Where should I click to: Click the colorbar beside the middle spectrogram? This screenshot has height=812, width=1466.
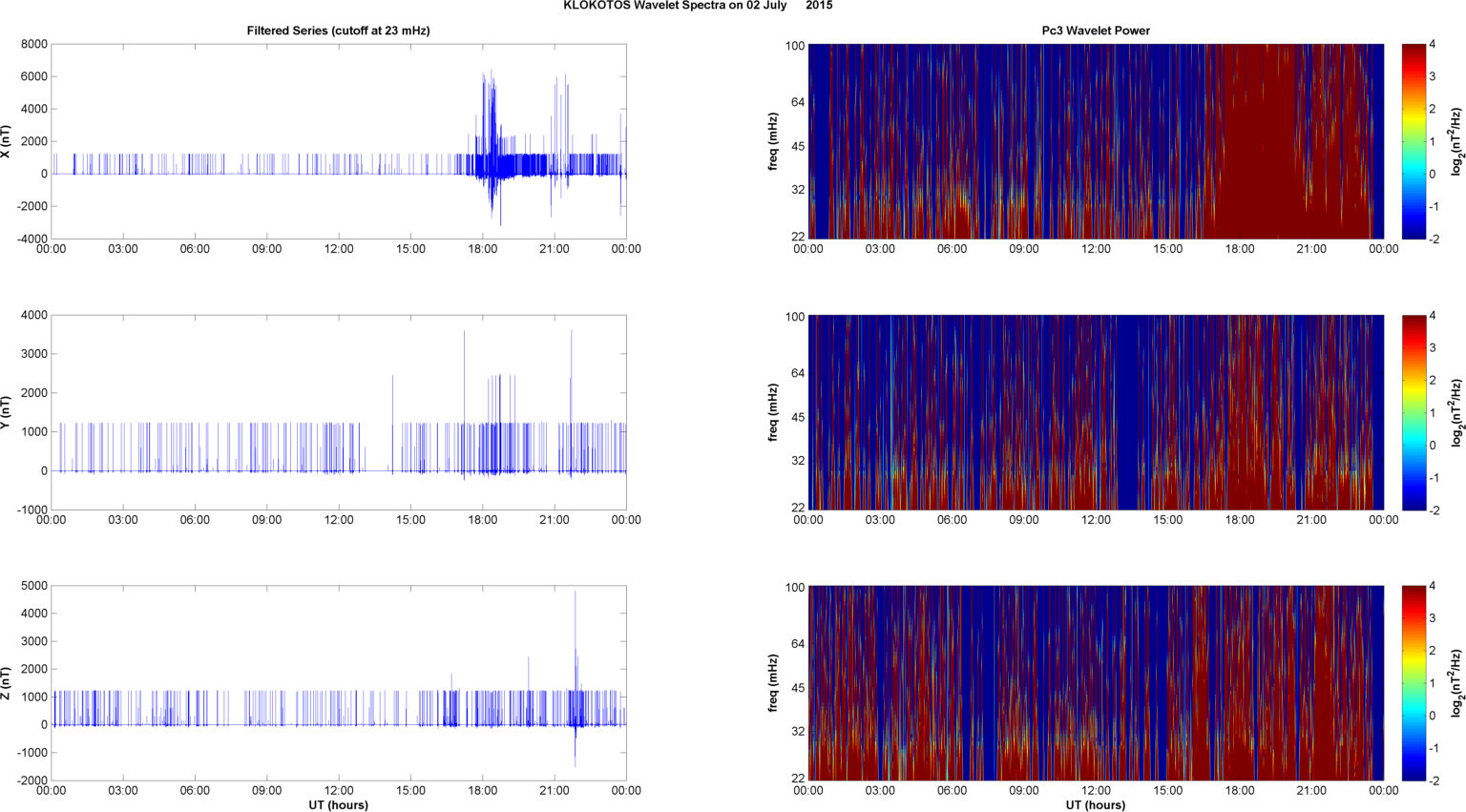click(1414, 412)
